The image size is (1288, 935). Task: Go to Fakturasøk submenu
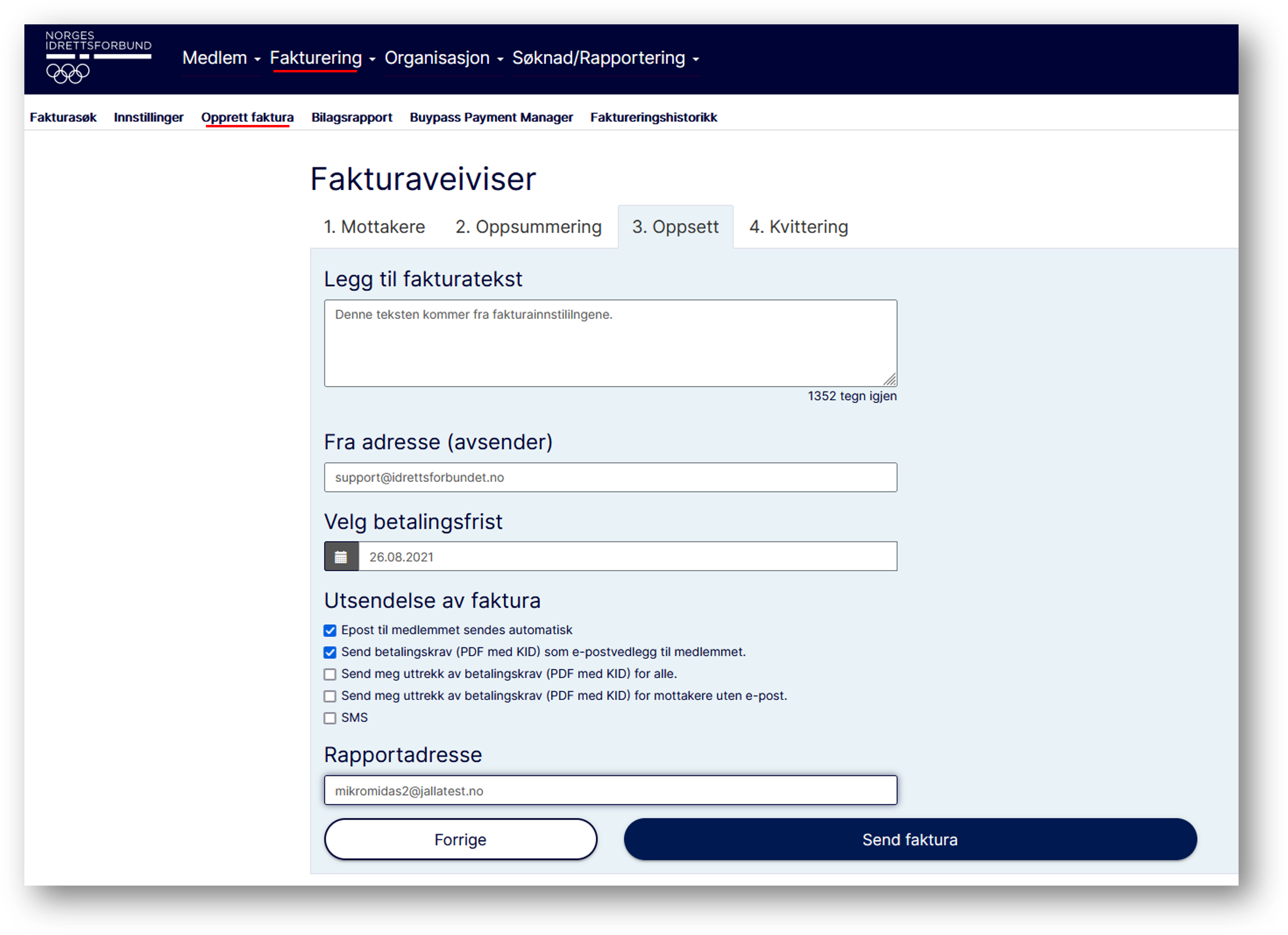coord(63,118)
